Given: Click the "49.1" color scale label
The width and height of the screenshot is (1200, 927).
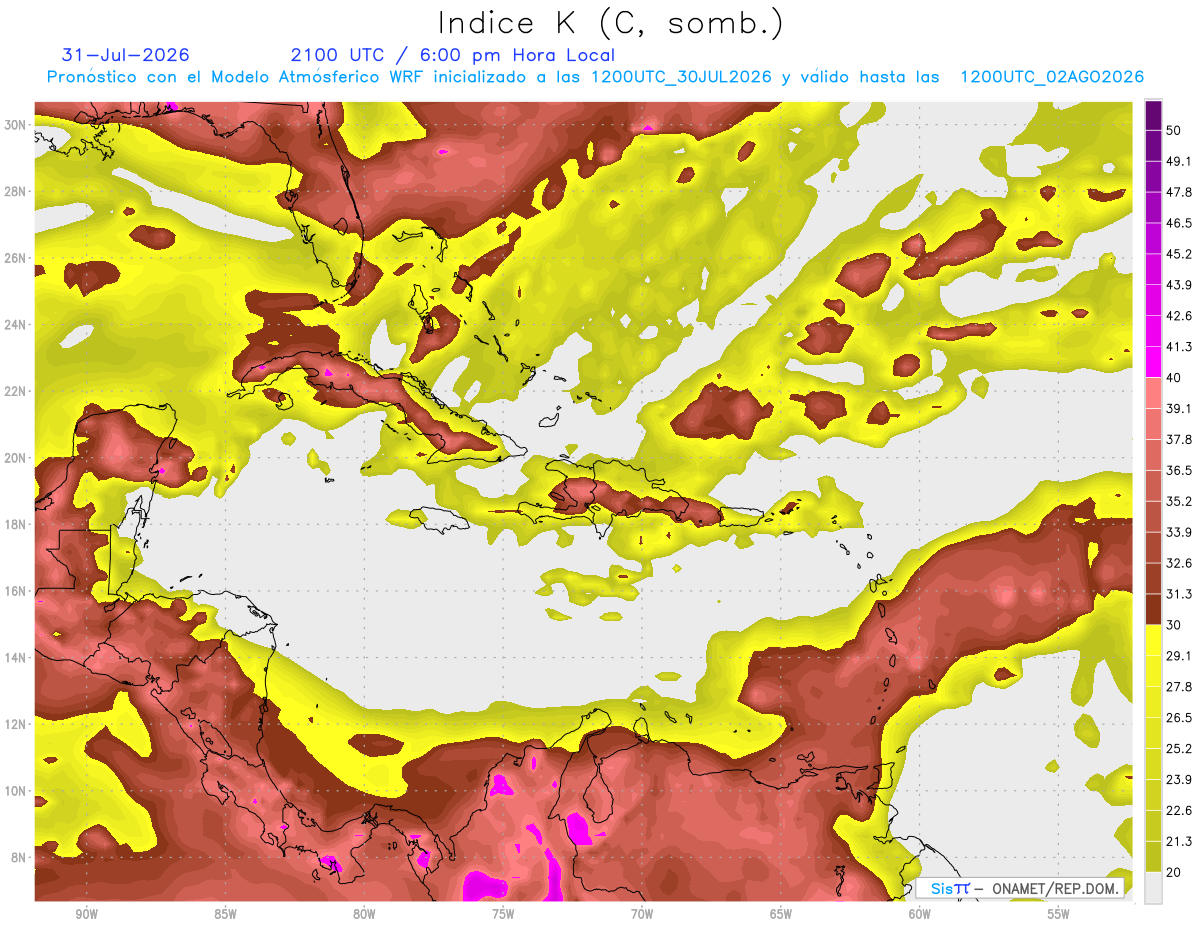Looking at the screenshot, I should click(1179, 162).
